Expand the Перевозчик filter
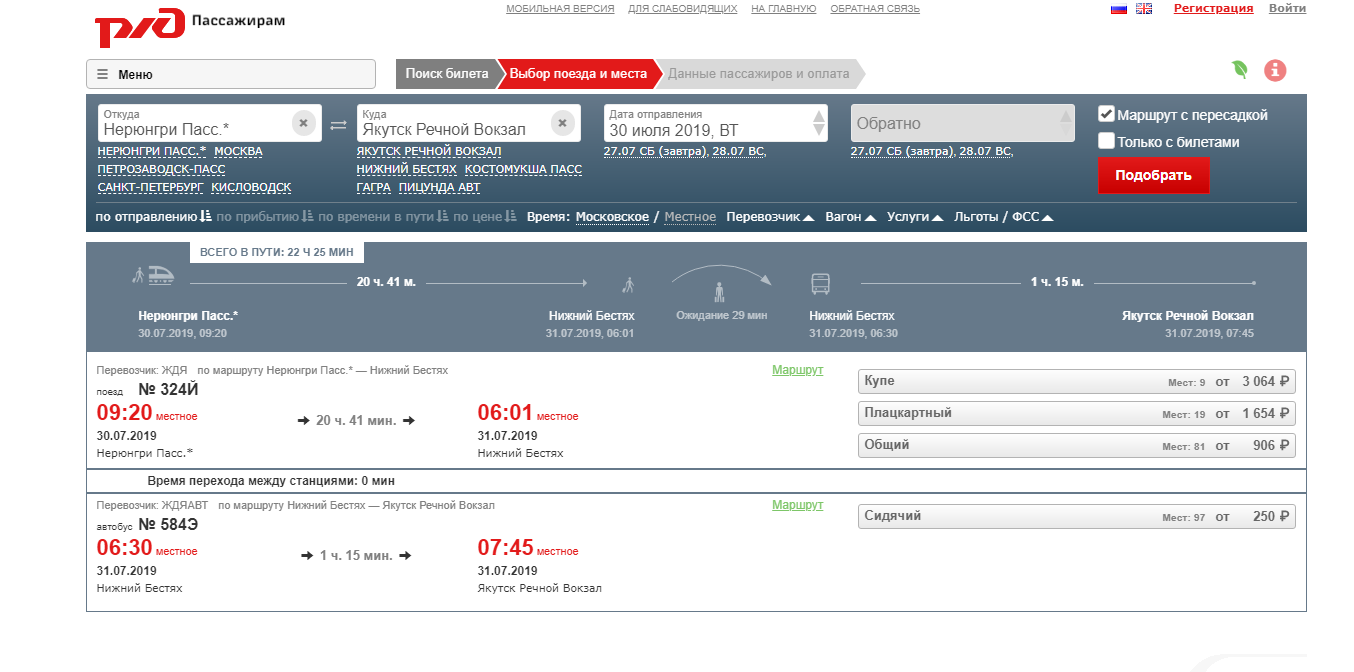Image resolution: width=1354 pixels, height=672 pixels. click(x=769, y=217)
